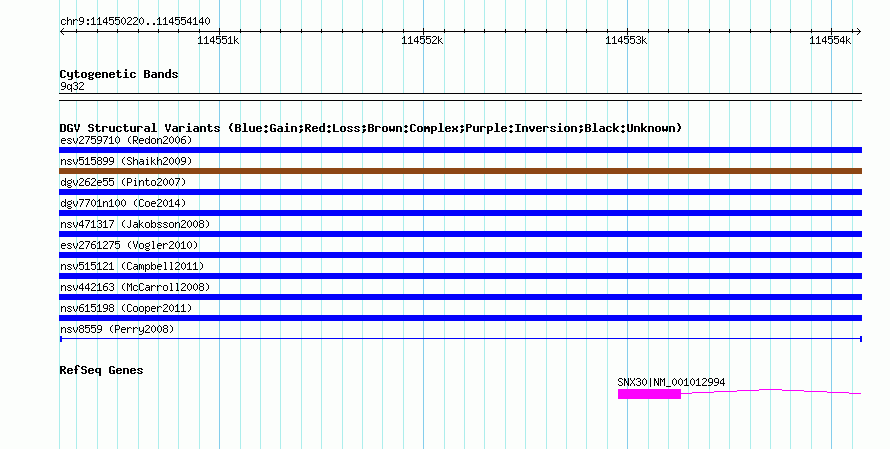890x449 pixels.
Task: Click the left arrow end of the ruler
Action: 62,32
